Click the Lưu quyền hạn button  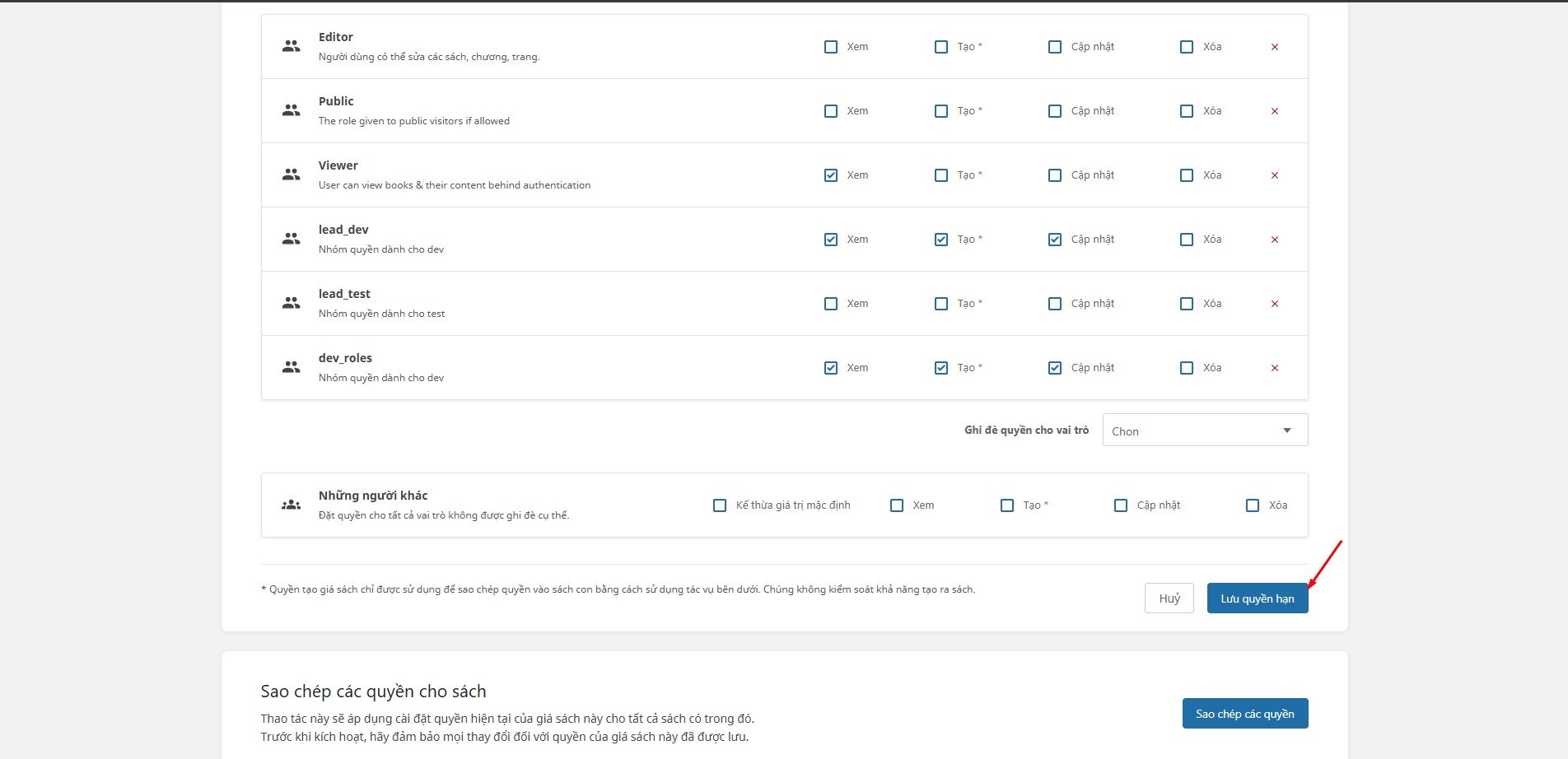(x=1257, y=598)
